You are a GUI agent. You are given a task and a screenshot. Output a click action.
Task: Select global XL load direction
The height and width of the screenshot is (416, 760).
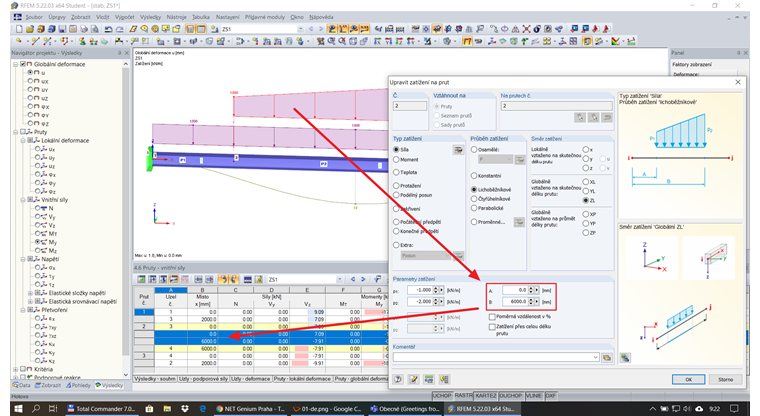click(586, 182)
